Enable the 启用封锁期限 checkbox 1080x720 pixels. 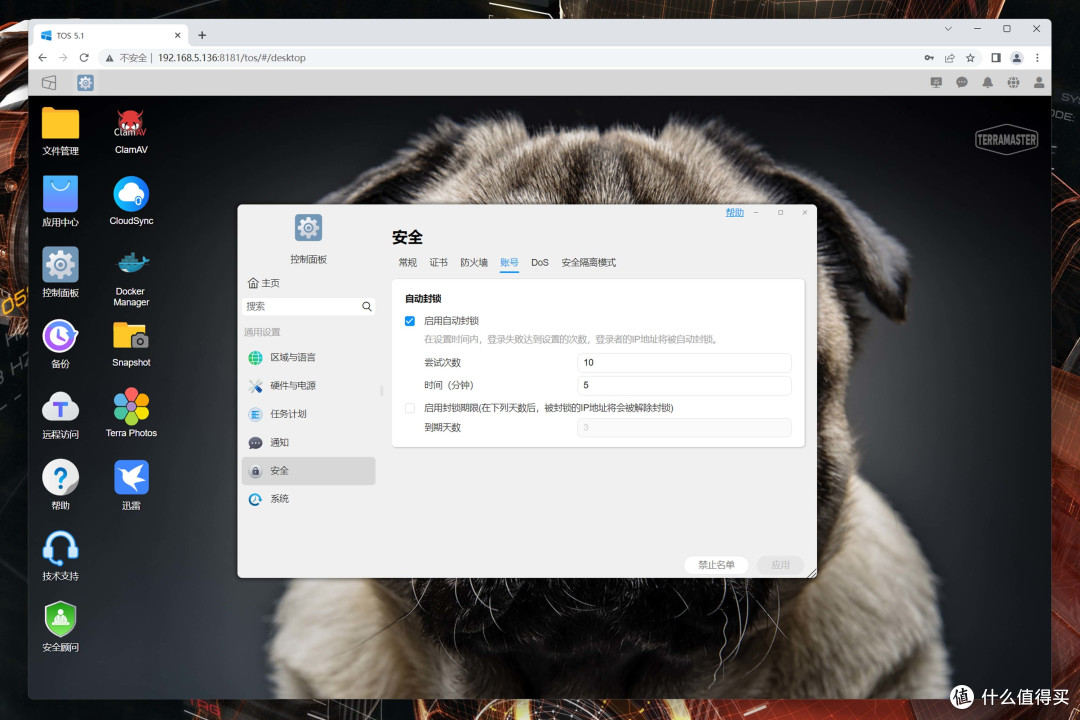pos(410,408)
